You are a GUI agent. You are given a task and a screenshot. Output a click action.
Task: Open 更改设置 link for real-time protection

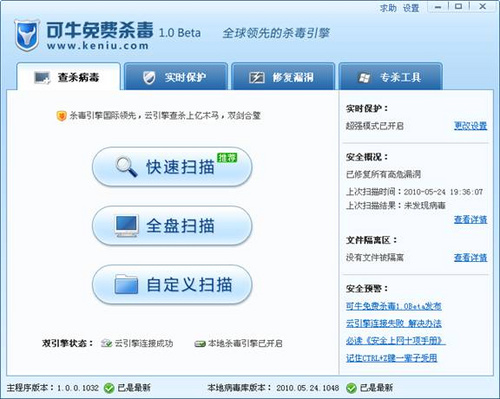click(470, 126)
